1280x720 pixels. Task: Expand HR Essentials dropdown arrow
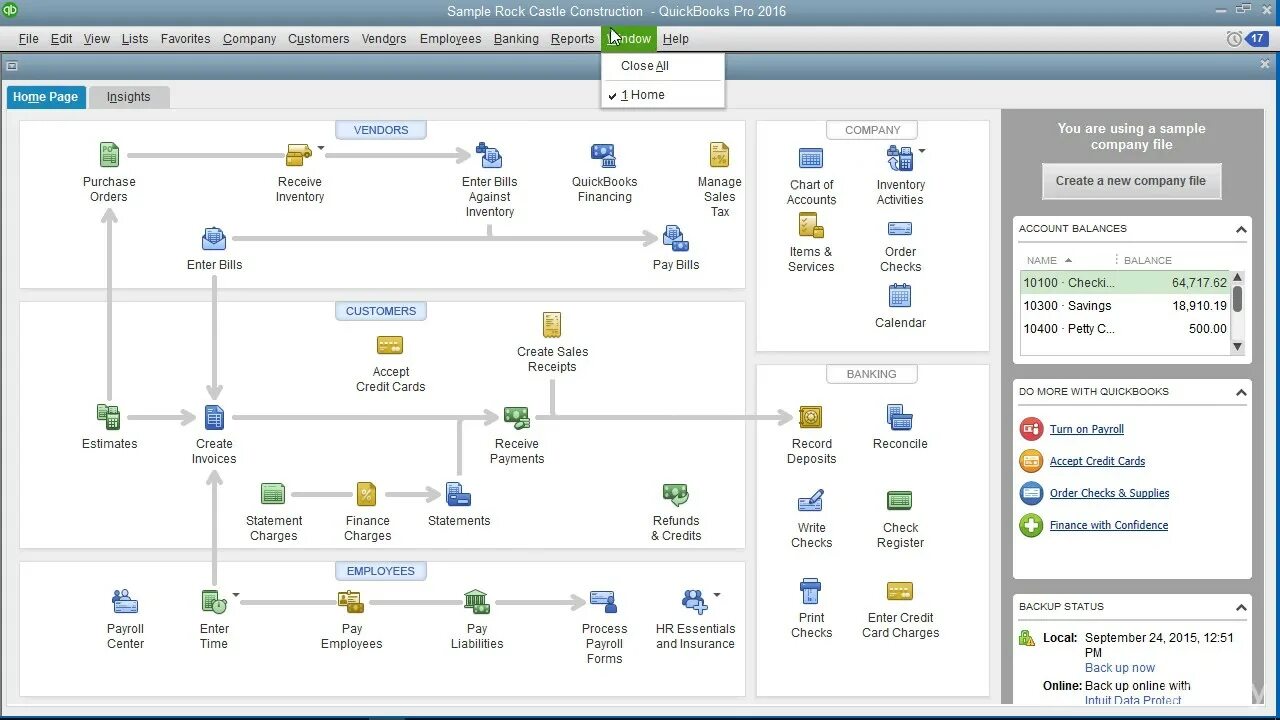coord(717,595)
